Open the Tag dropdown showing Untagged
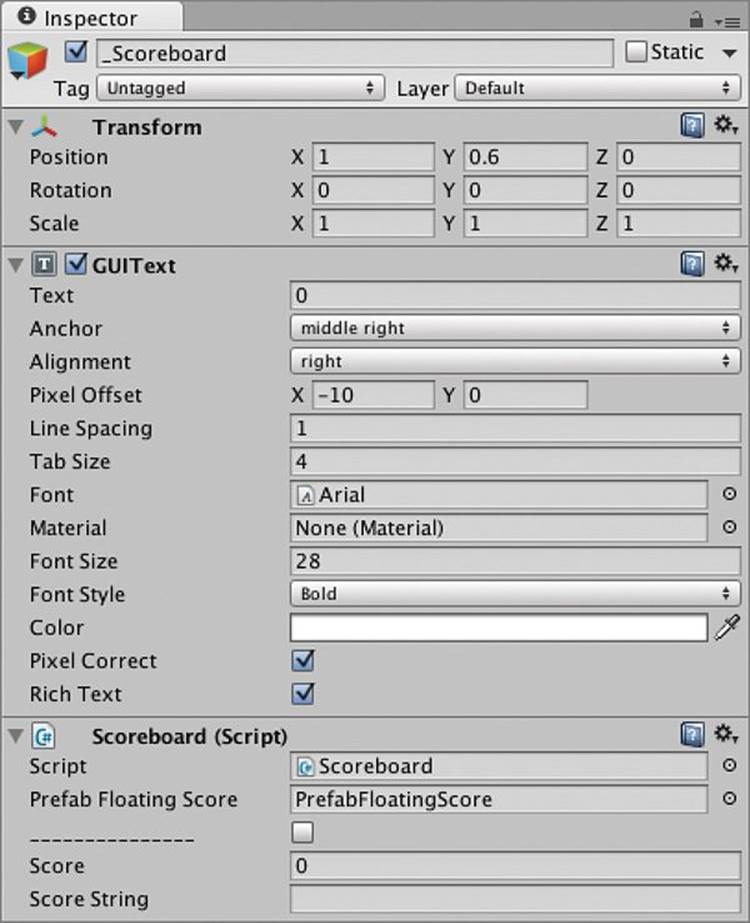 click(241, 88)
